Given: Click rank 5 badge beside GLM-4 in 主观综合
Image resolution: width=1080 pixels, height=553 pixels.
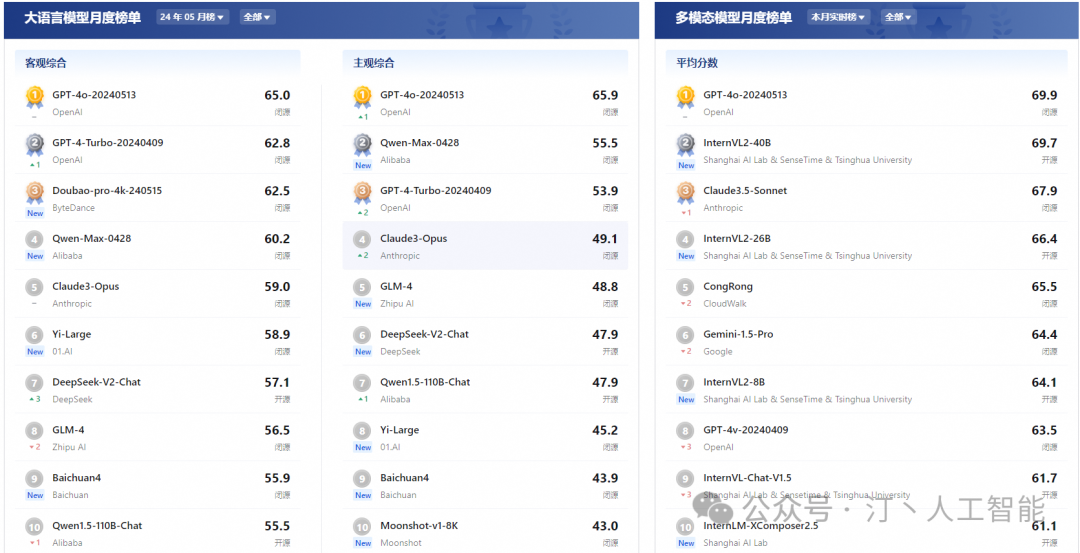Looking at the screenshot, I should (362, 287).
